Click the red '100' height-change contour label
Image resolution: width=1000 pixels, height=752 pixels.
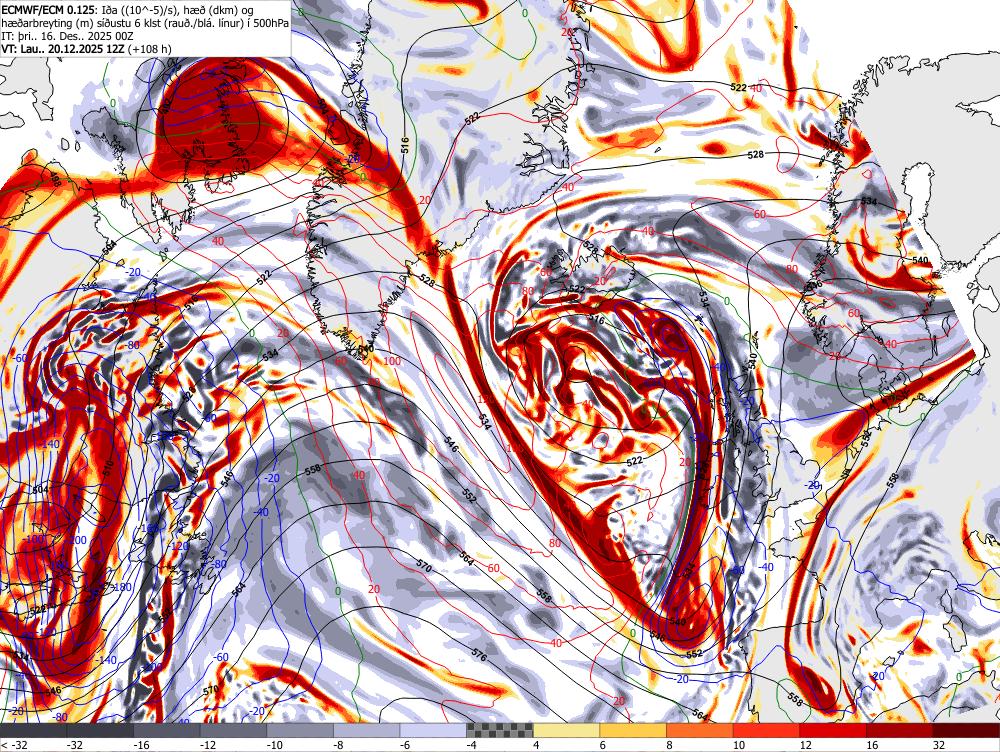[x=393, y=361]
